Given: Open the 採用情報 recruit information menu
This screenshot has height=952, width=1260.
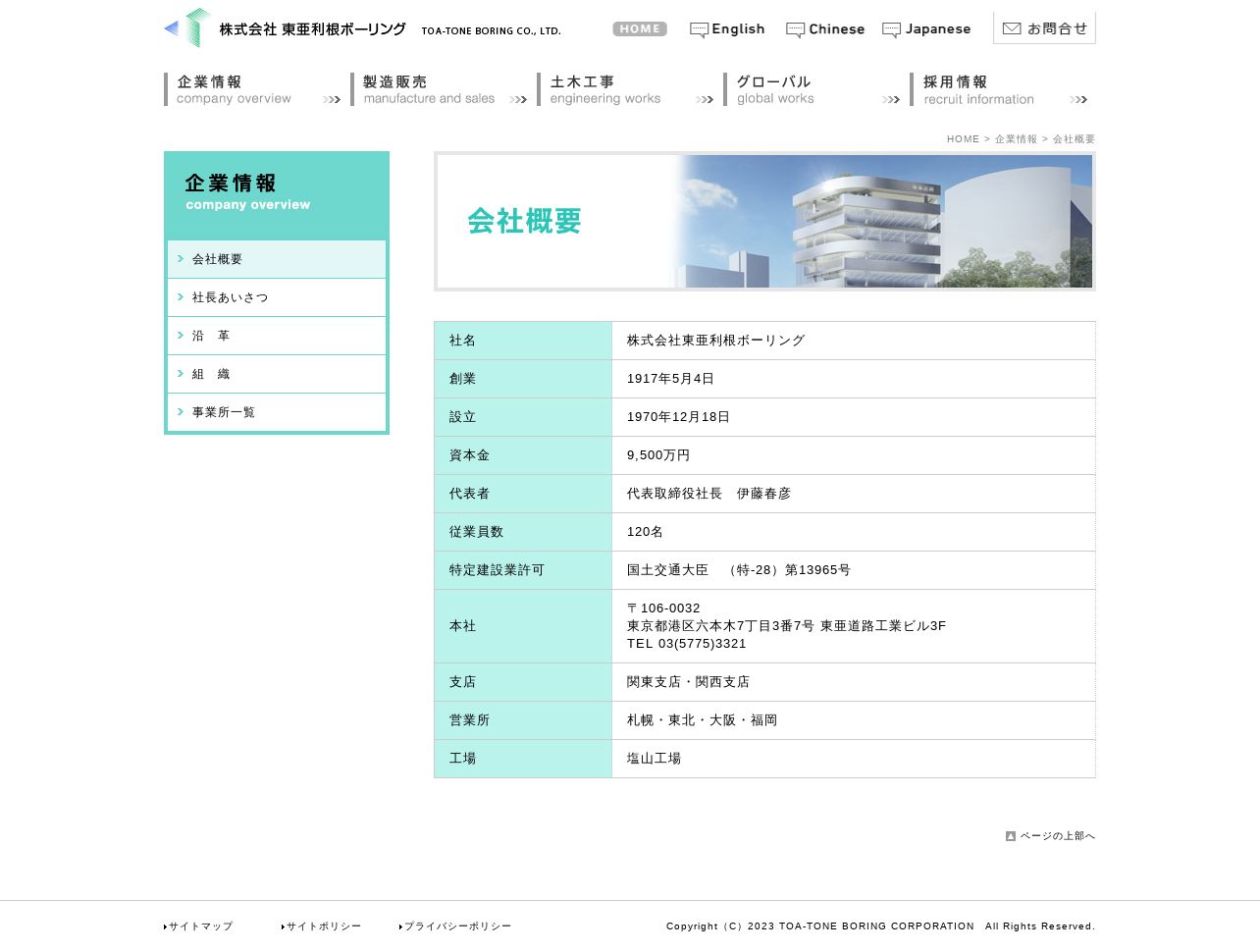Looking at the screenshot, I should 999,89.
